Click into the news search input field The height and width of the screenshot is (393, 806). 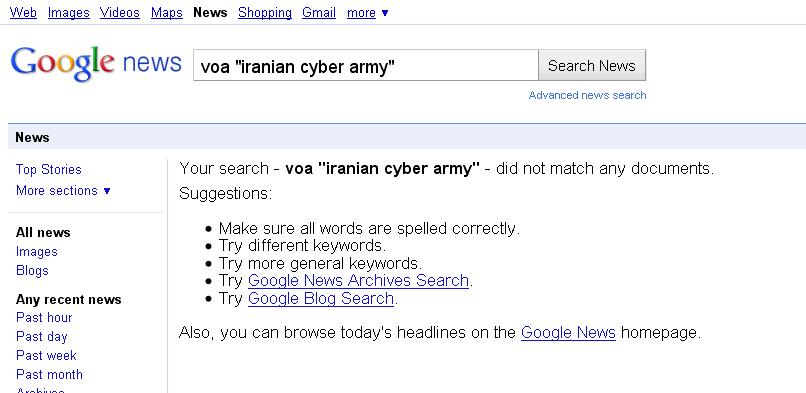(x=365, y=65)
